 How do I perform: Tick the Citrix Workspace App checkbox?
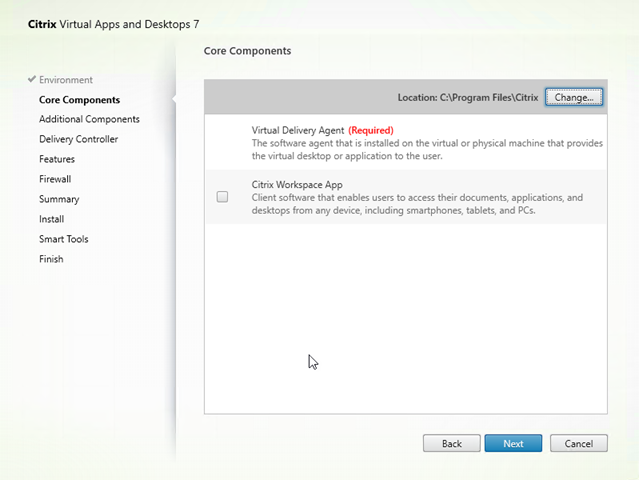[x=222, y=197]
